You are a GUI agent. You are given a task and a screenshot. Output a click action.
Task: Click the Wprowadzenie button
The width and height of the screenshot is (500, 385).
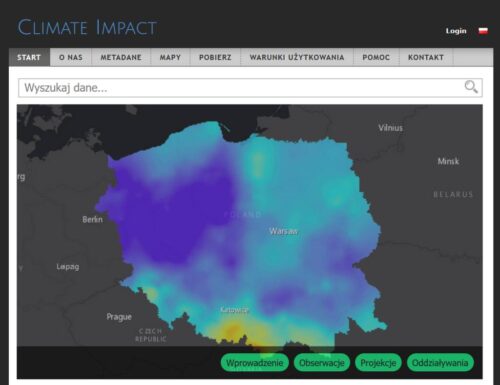pyautogui.click(x=254, y=363)
